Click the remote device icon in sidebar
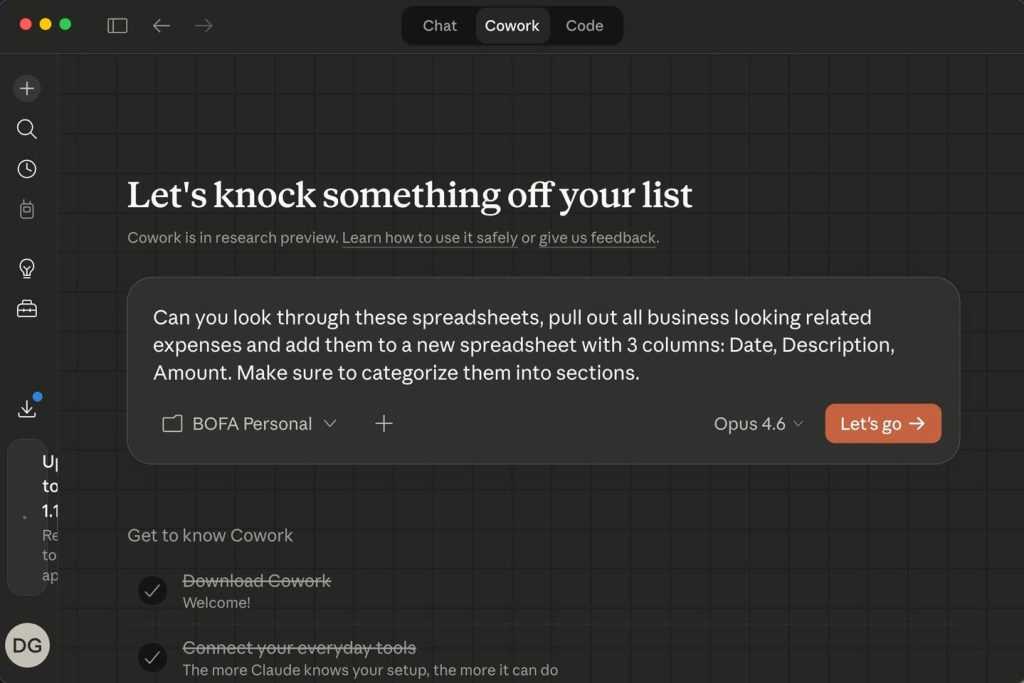The image size is (1024, 683). (x=27, y=209)
